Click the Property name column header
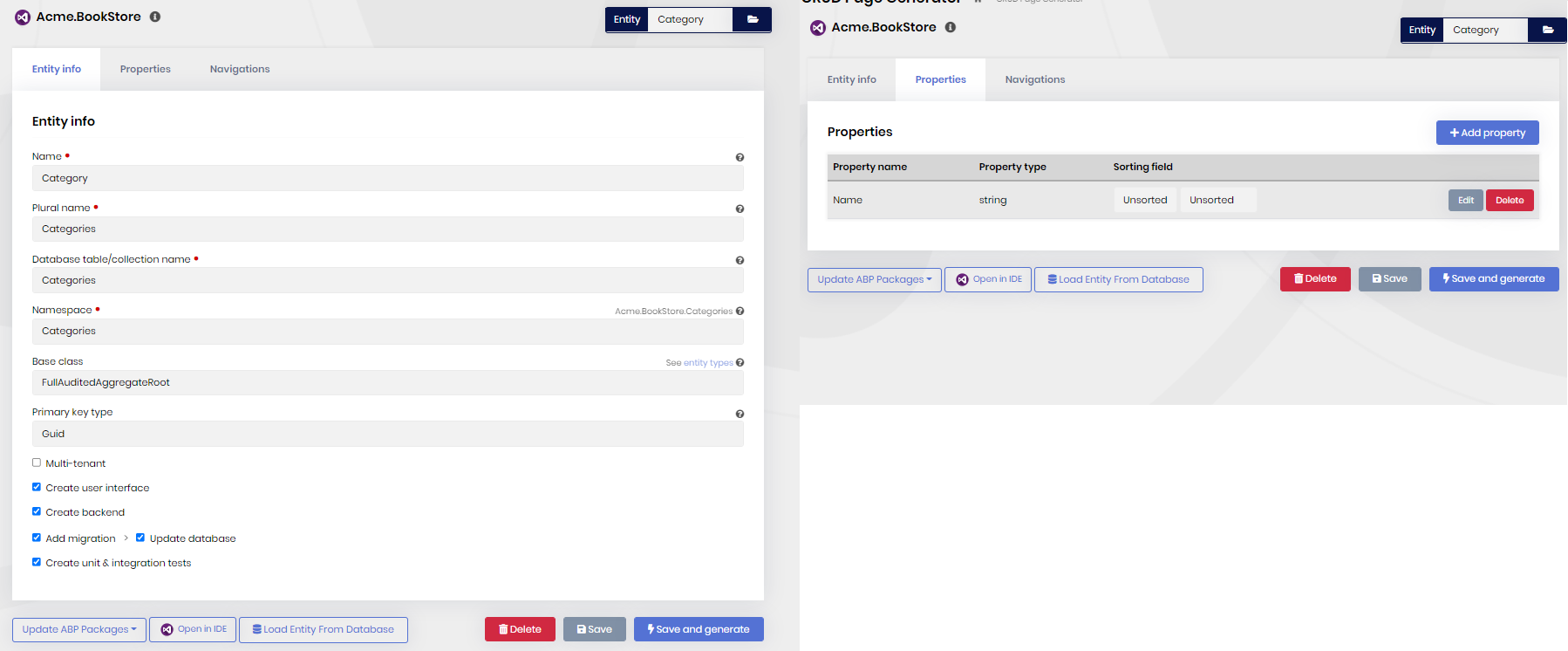The width and height of the screenshot is (1568, 651). coord(869,167)
